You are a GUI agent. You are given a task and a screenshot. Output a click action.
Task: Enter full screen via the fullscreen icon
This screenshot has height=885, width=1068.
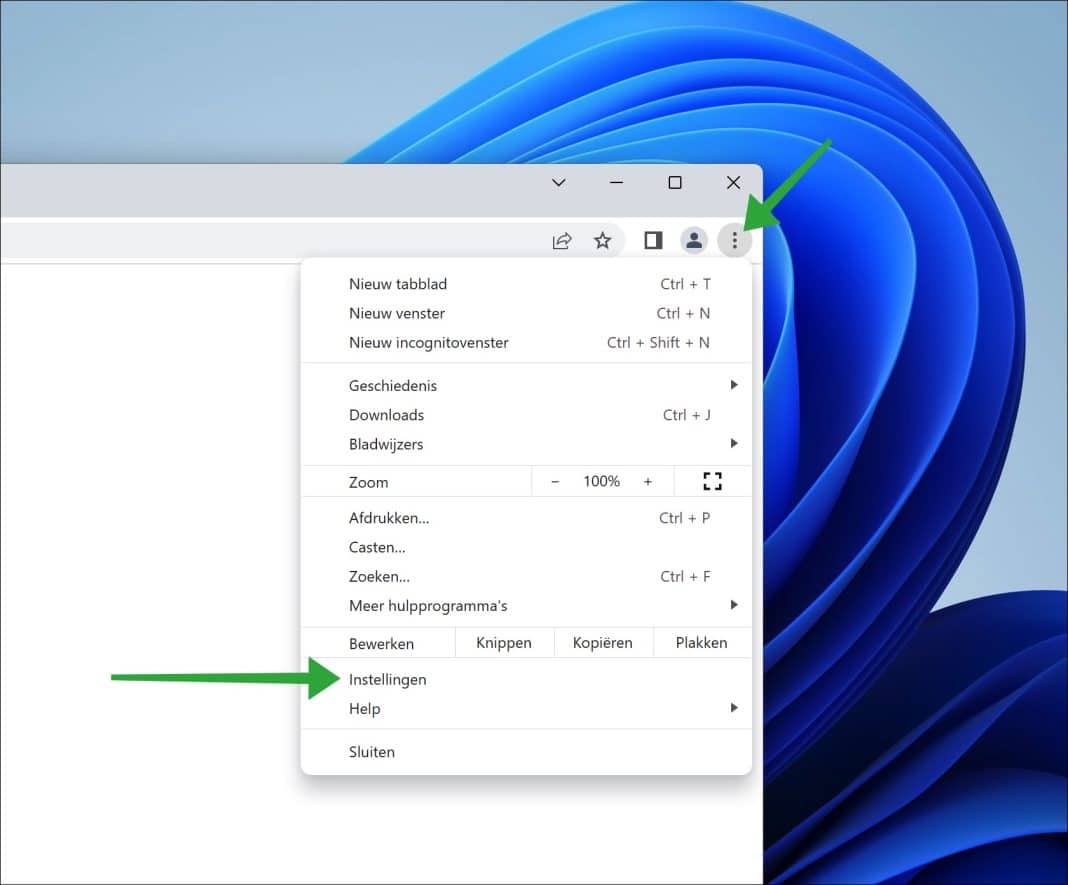[x=713, y=481]
